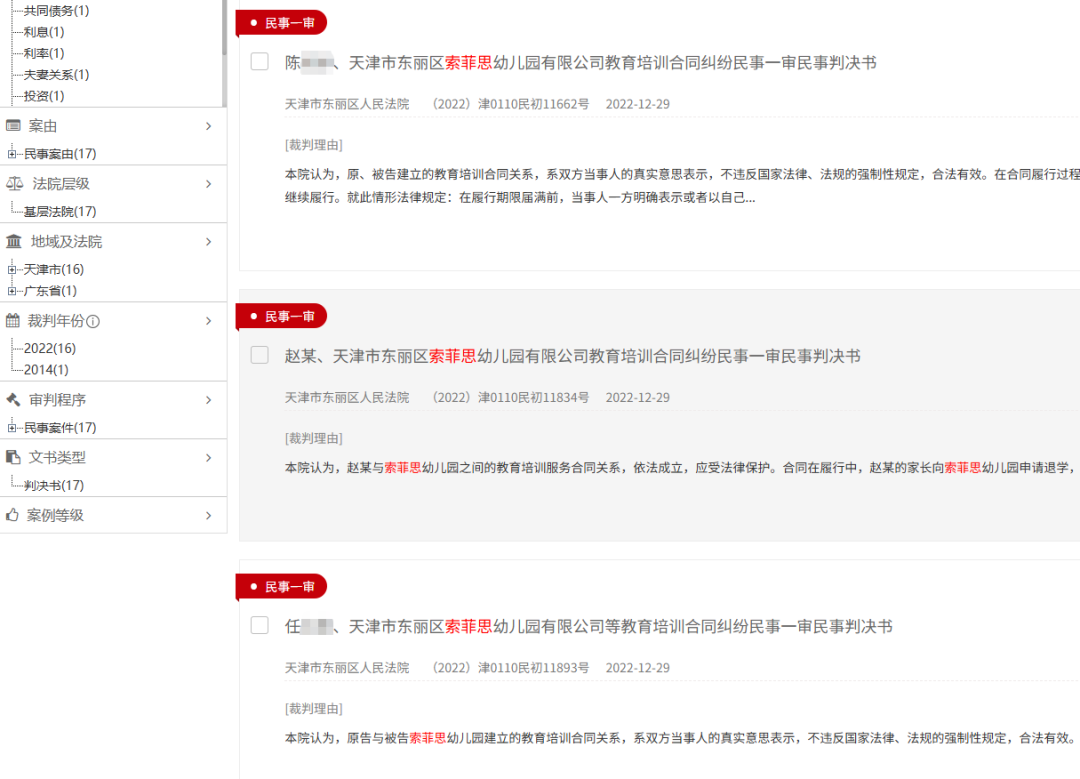Click case number (2022)津0110民初11834号
The image size is (1080, 779).
[509, 397]
